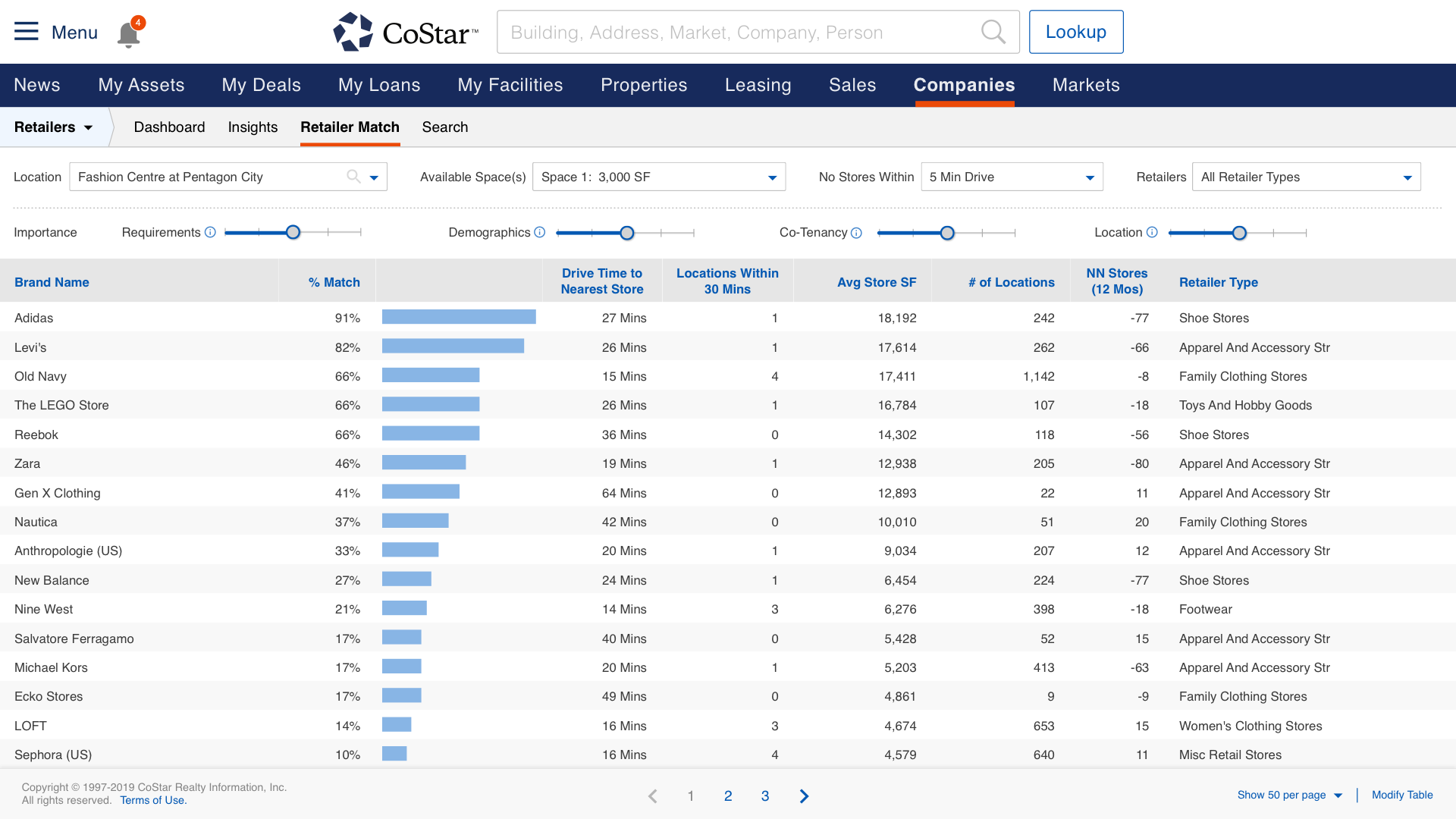The width and height of the screenshot is (1456, 819).
Task: Go to page 3
Action: click(765, 796)
